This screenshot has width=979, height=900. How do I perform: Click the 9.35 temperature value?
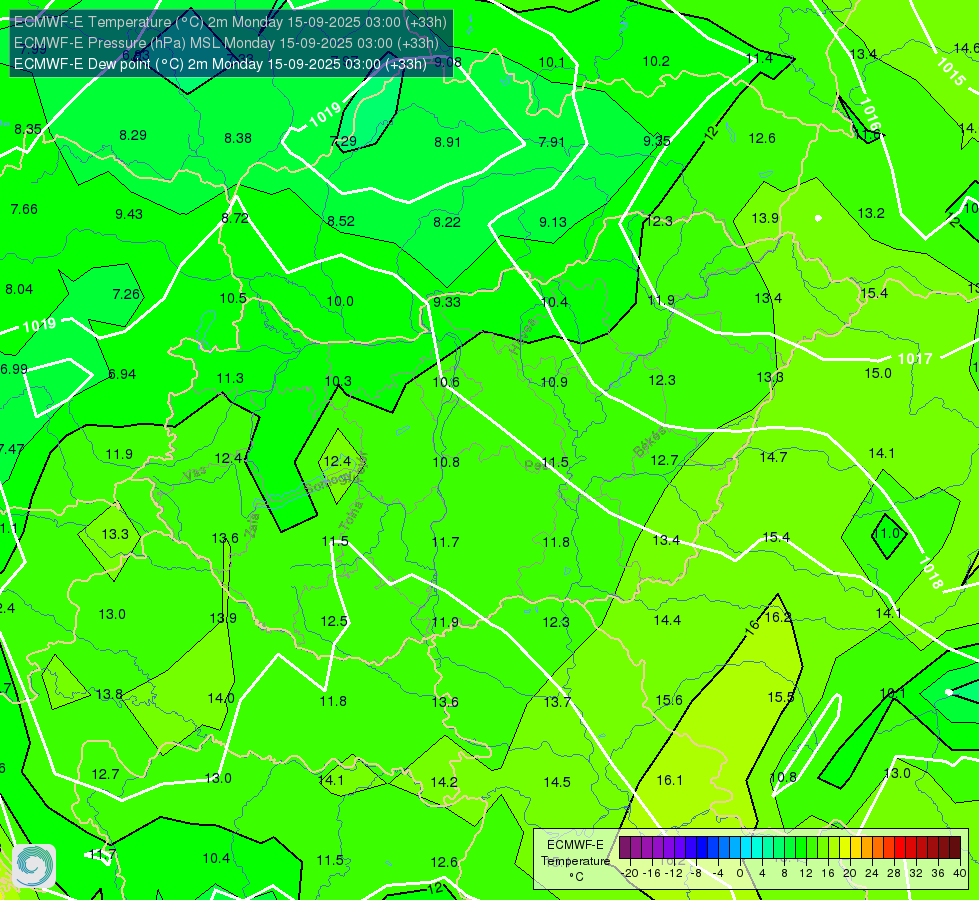pyautogui.click(x=657, y=141)
